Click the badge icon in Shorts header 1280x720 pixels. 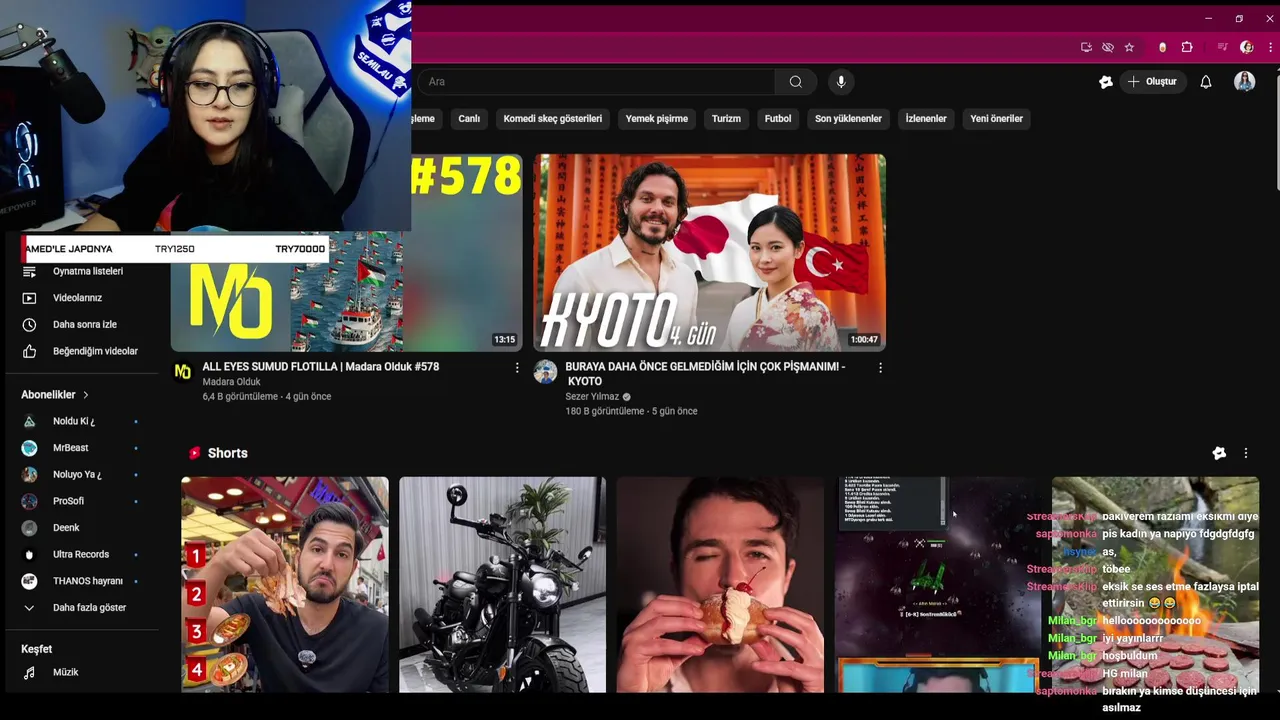1219,454
